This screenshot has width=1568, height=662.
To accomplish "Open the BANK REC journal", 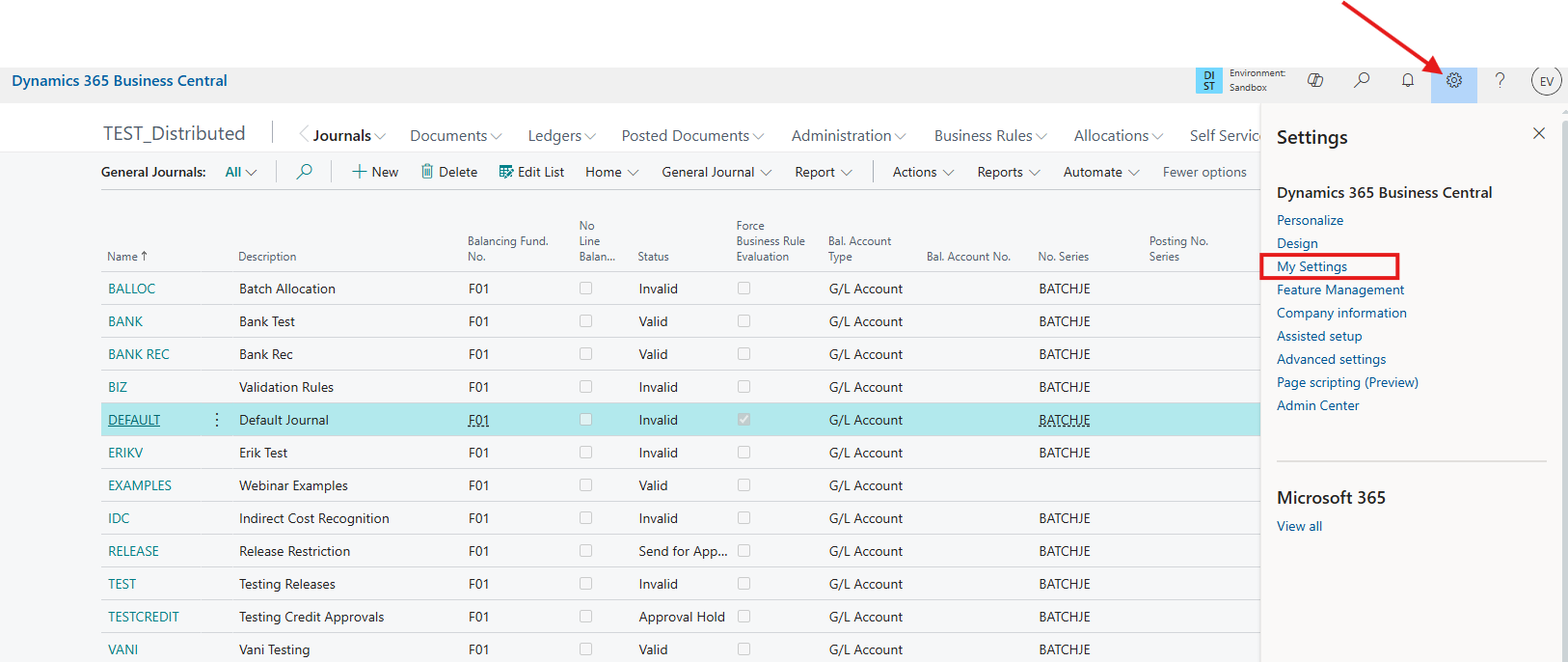I will pos(138,354).
